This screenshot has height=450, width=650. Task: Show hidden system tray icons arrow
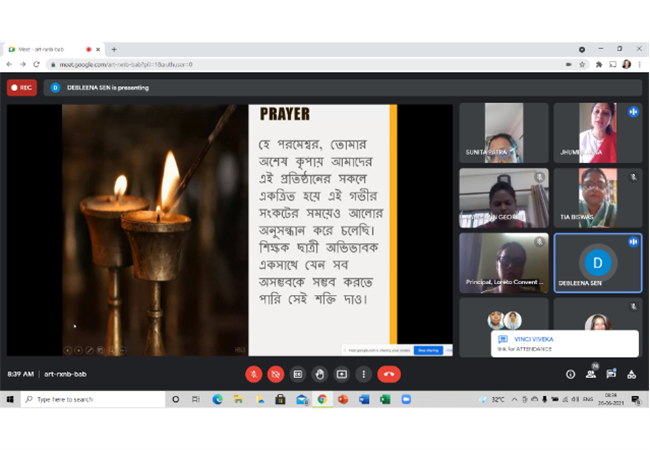tap(514, 399)
